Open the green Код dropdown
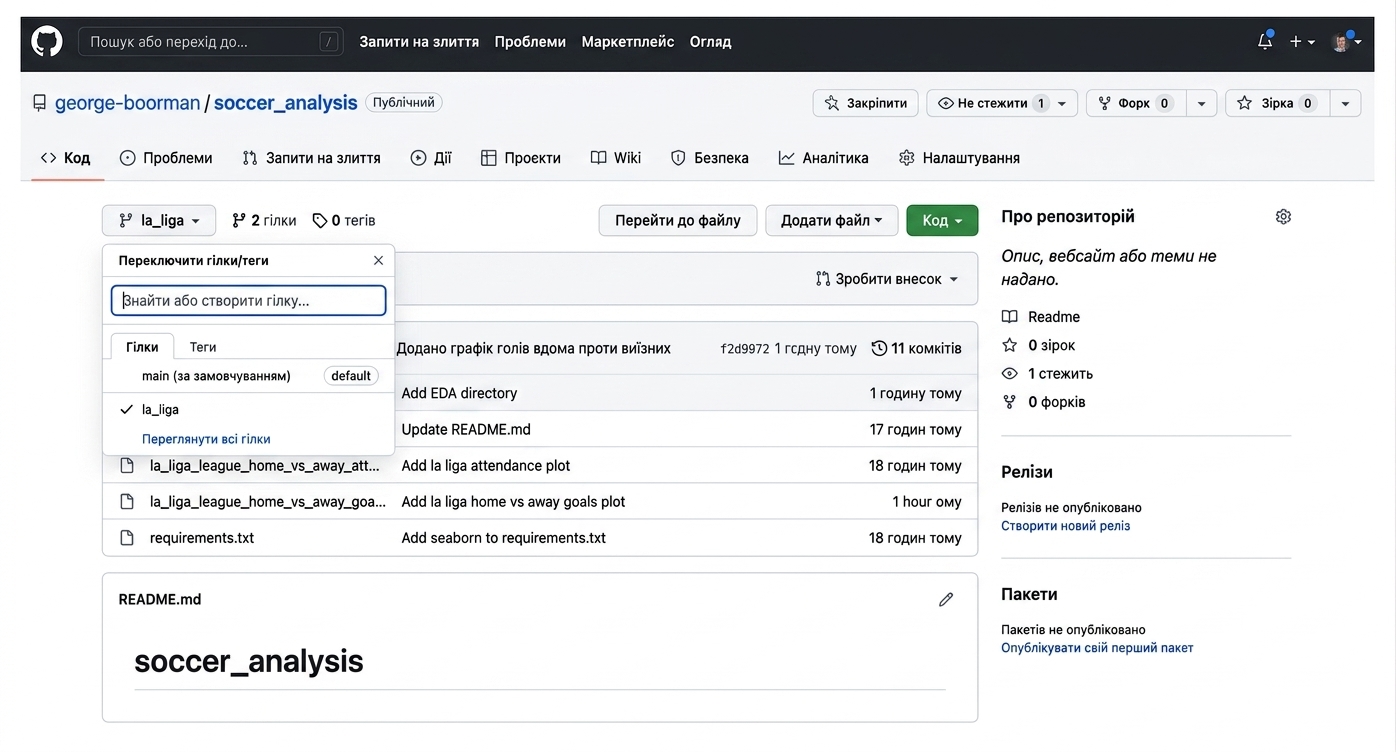 coord(942,220)
